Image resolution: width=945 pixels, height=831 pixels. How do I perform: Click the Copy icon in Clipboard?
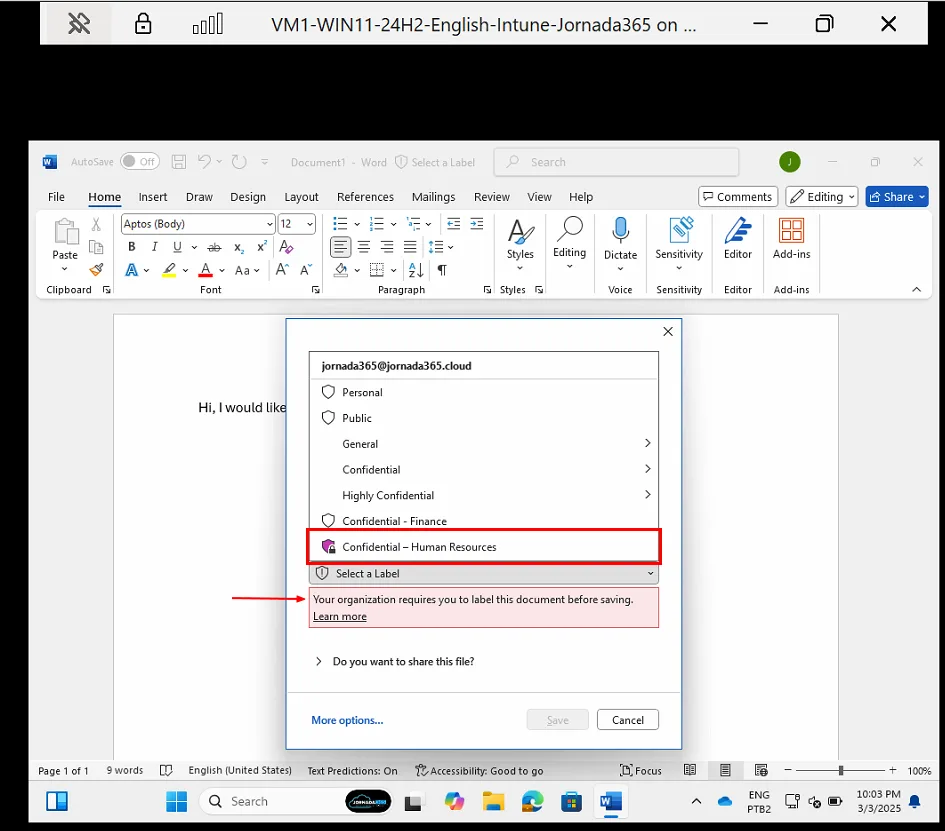click(96, 247)
